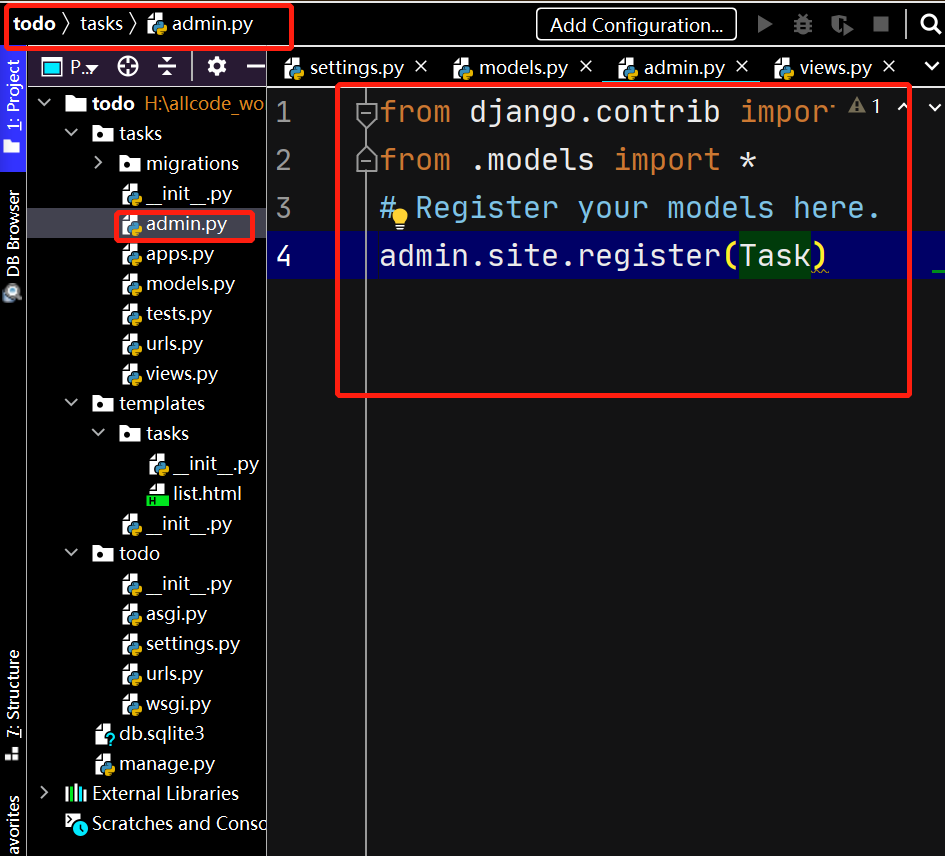Screen dimensions: 945x856
Task: Toggle the Favorites tool window tab
Action: [x=13, y=824]
